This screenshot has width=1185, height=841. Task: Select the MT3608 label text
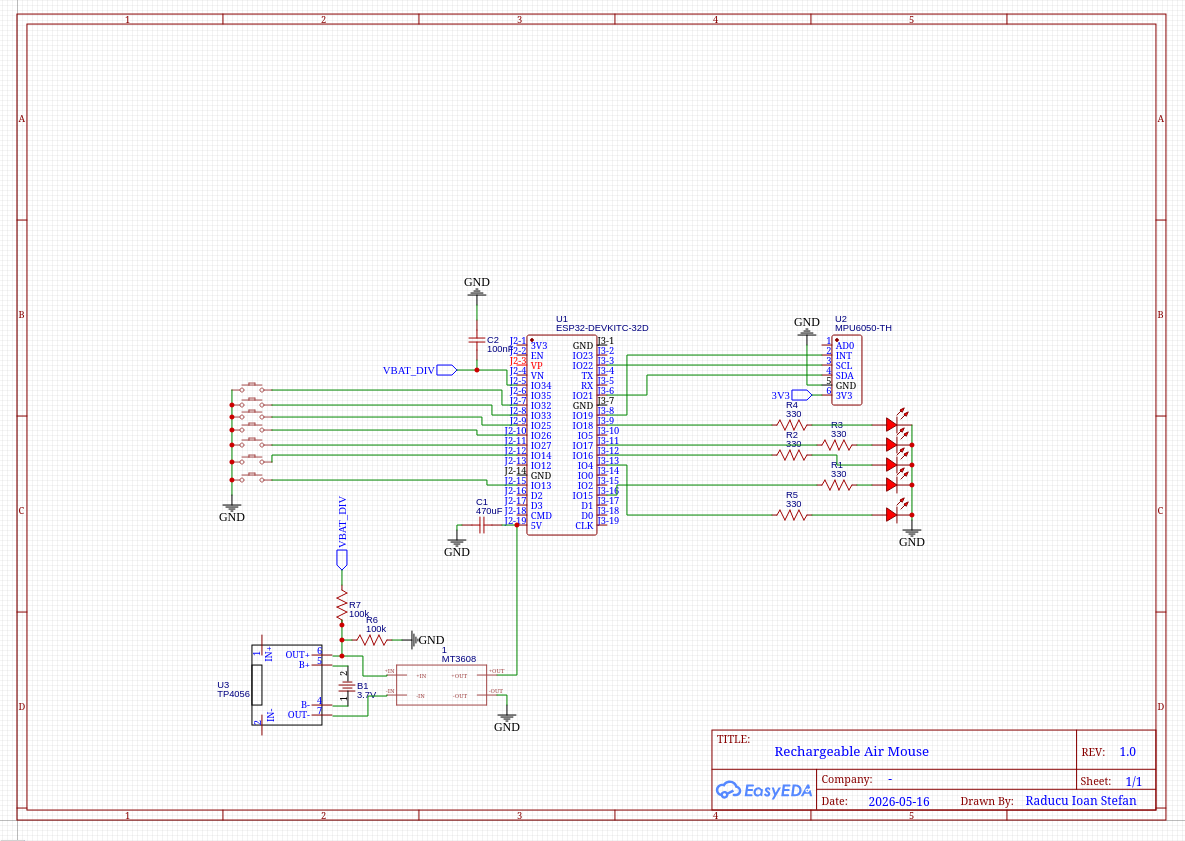pyautogui.click(x=459, y=659)
